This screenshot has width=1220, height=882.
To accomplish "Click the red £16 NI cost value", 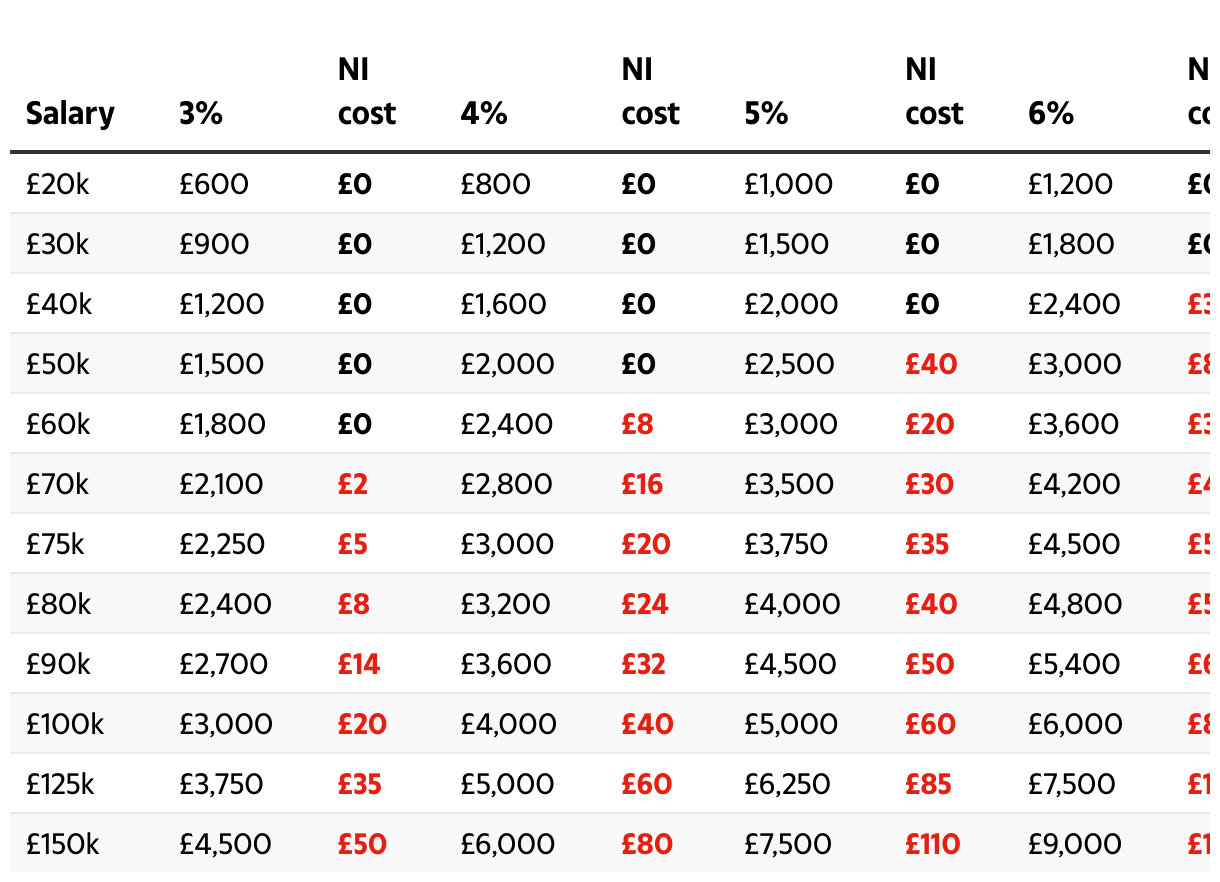I will [642, 484].
